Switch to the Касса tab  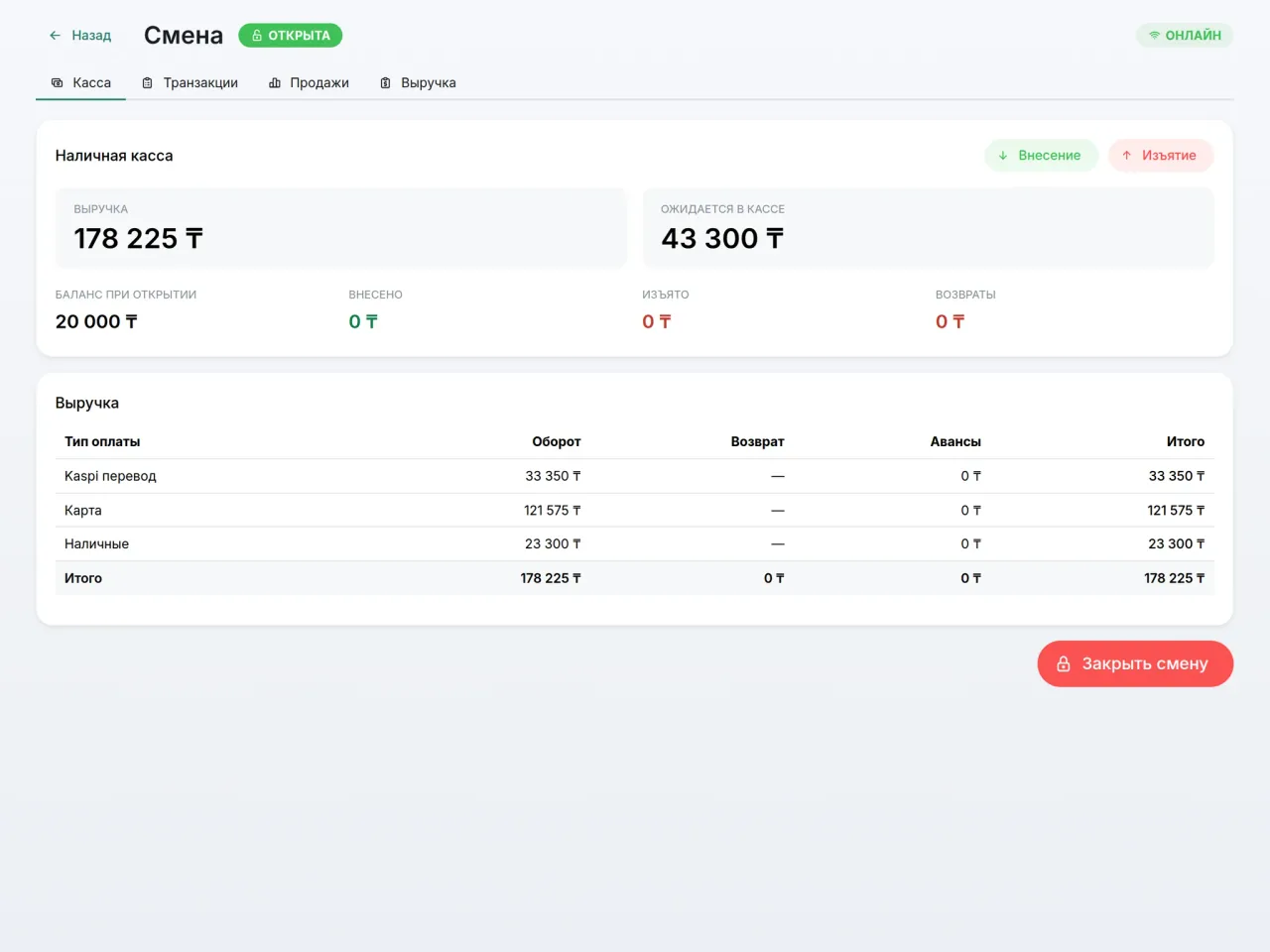point(81,83)
